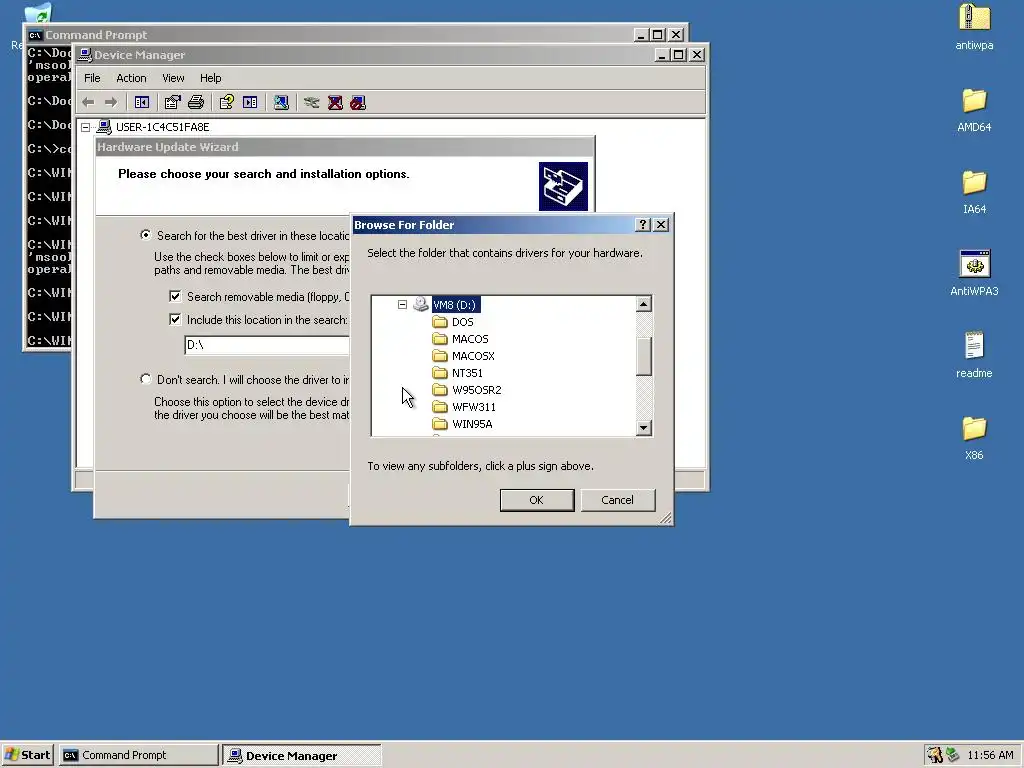The image size is (1024, 768).
Task: Click the Device Manager title bar icon
Action: click(84, 55)
